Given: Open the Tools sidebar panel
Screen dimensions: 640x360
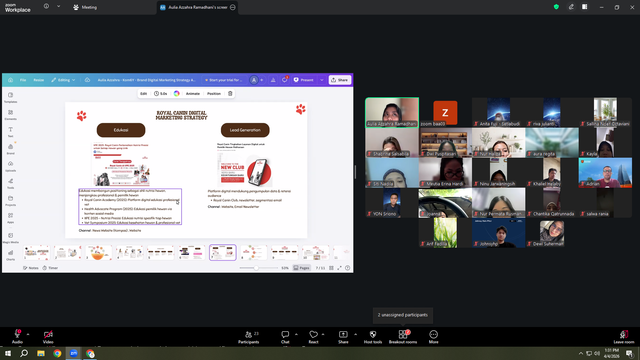Looking at the screenshot, I should 11,183.
